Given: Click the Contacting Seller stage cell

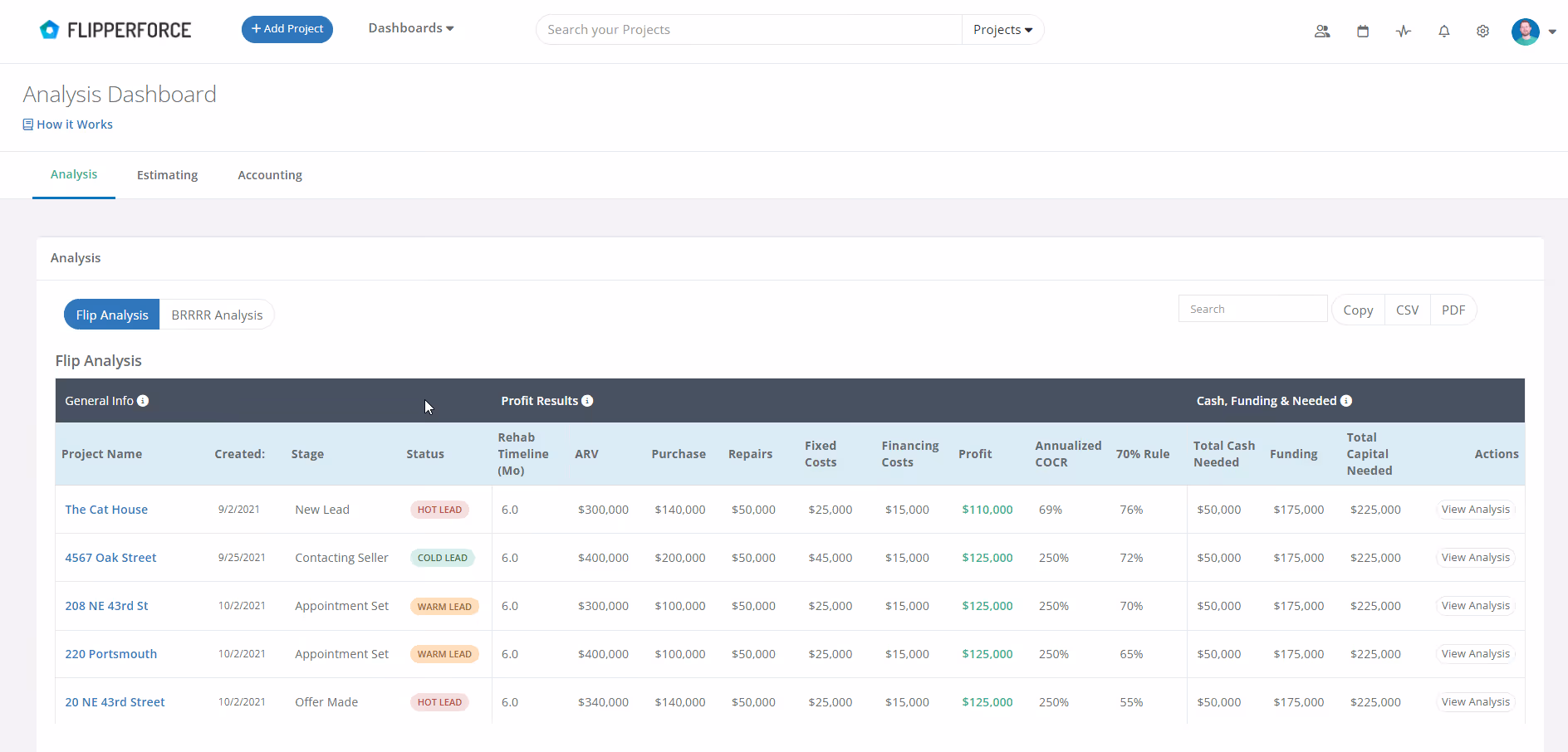Looking at the screenshot, I should 341,558.
